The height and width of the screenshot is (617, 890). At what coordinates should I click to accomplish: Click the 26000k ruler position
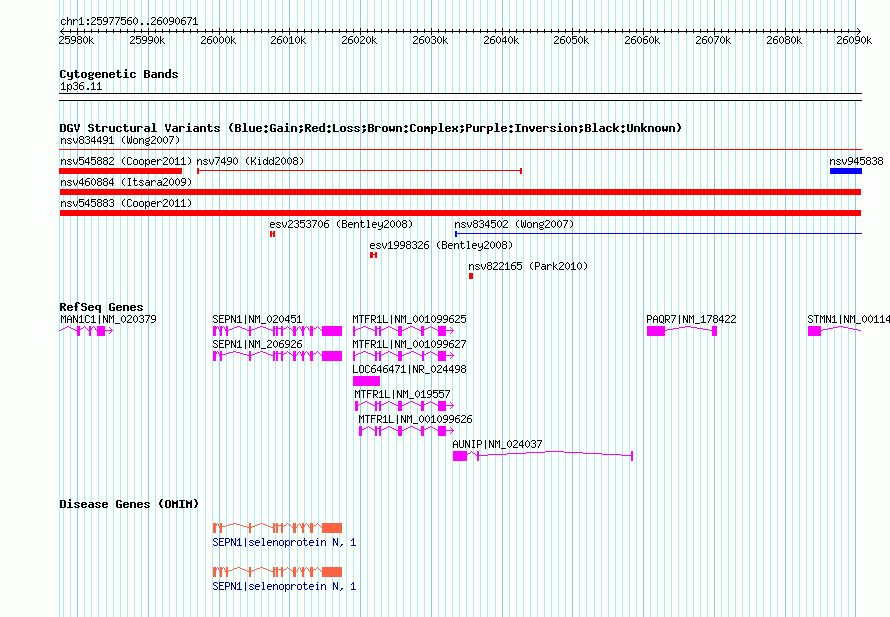click(x=218, y=40)
